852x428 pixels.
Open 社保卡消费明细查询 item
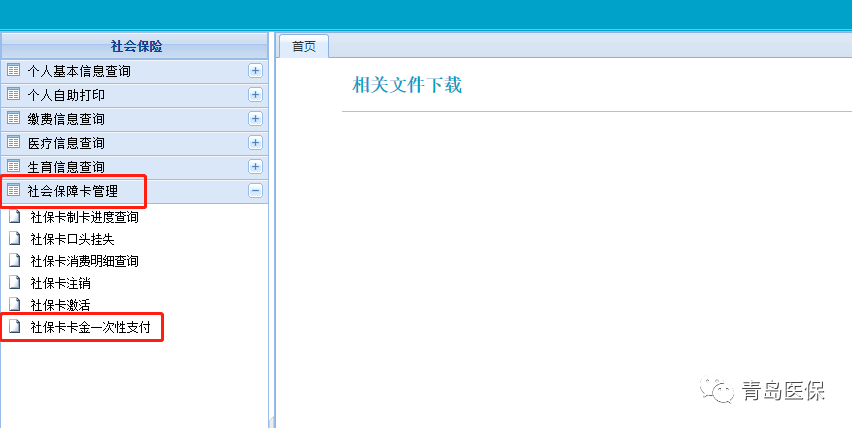click(x=84, y=260)
